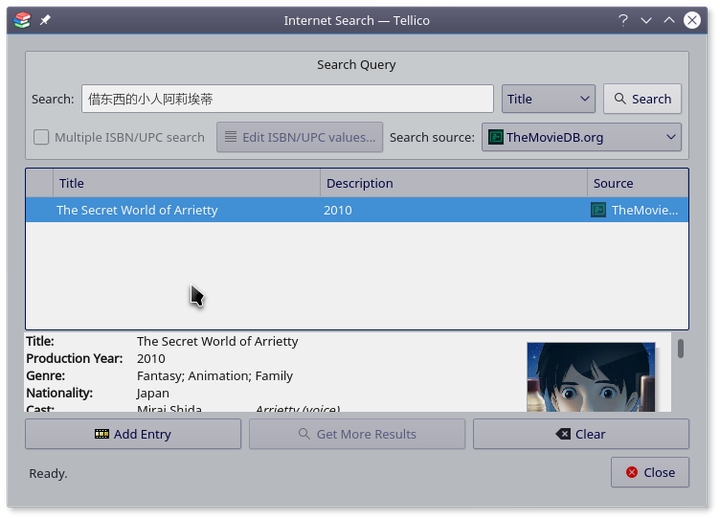Click the help question mark icon
Image resolution: width=720 pixels, height=520 pixels.
(x=622, y=20)
